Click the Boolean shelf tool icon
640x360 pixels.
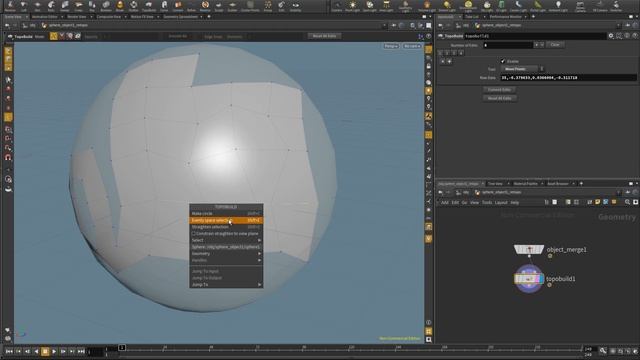click(106, 6)
